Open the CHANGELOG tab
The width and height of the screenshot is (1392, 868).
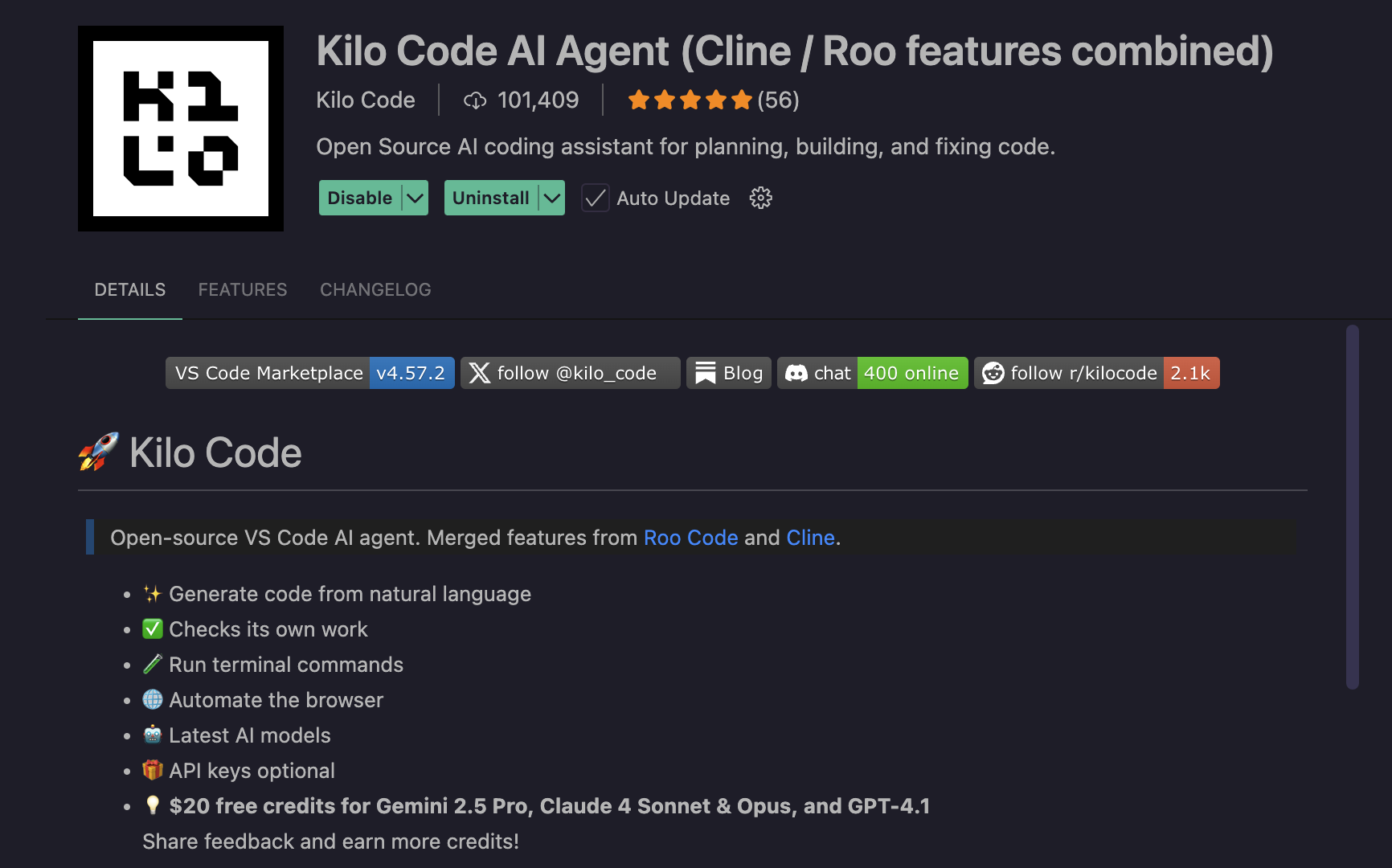click(375, 289)
